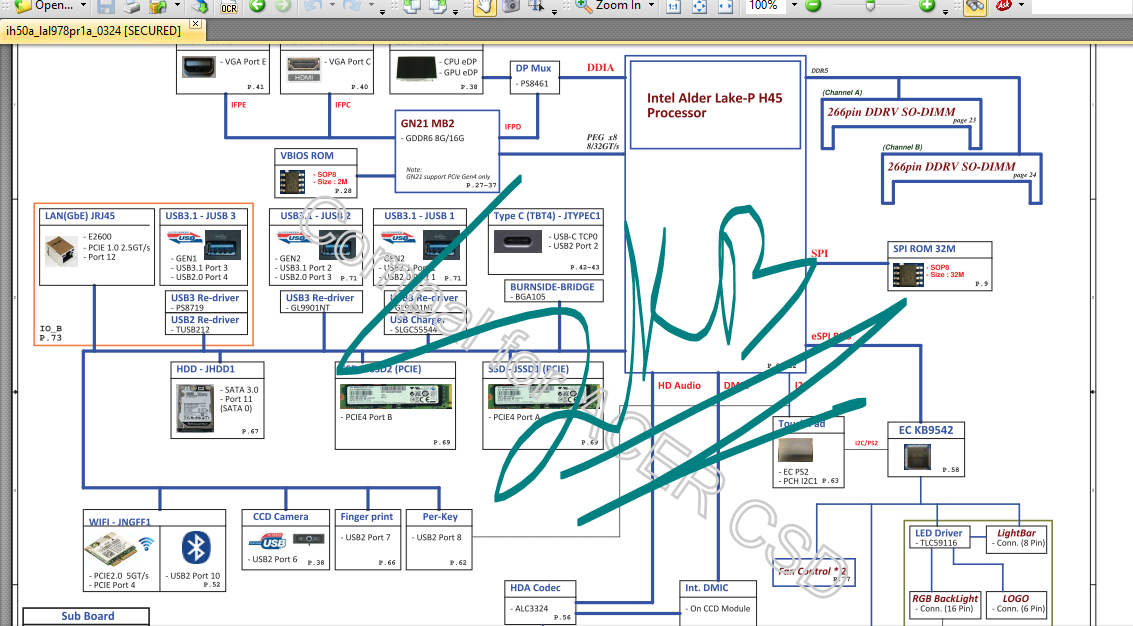Viewport: 1133px width, 626px height.
Task: Choose the Select text tool
Action: (x=535, y=7)
